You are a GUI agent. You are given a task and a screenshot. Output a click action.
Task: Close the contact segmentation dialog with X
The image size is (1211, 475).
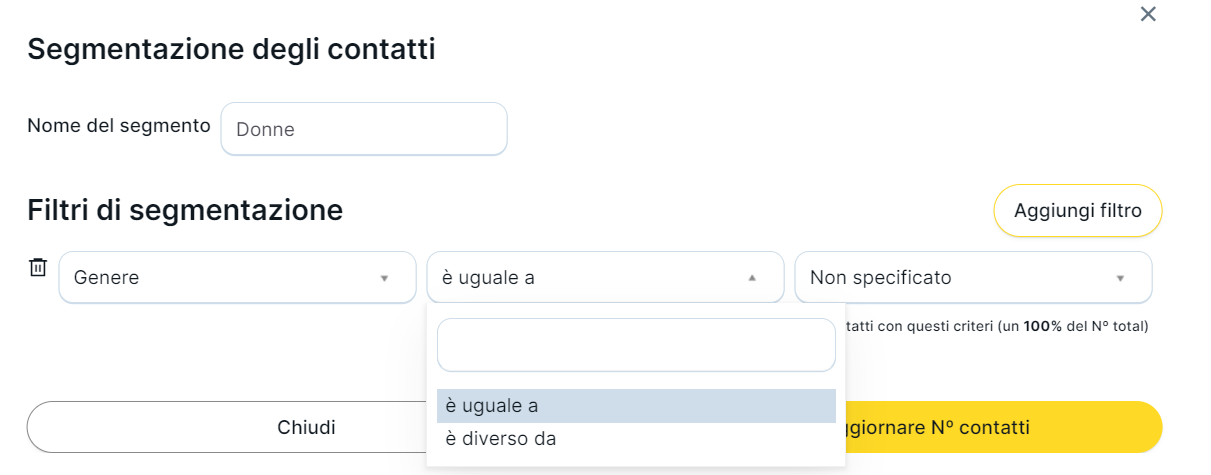[1148, 14]
